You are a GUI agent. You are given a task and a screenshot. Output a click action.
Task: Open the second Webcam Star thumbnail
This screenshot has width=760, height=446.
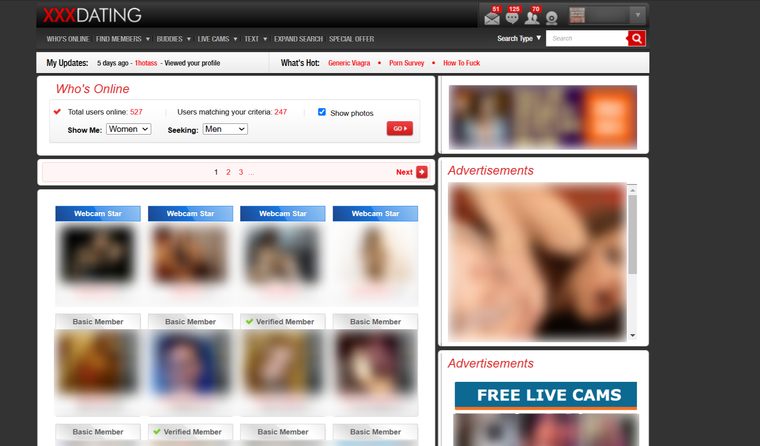pos(190,254)
